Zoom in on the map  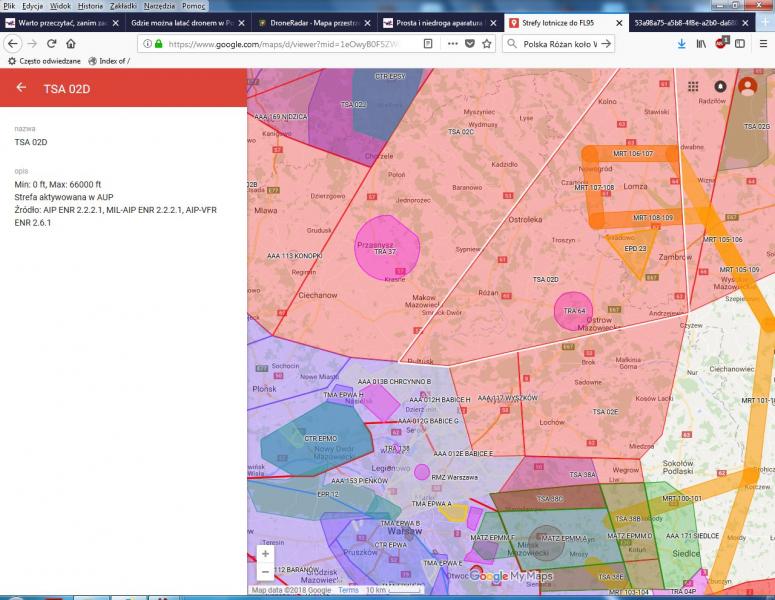pos(265,553)
